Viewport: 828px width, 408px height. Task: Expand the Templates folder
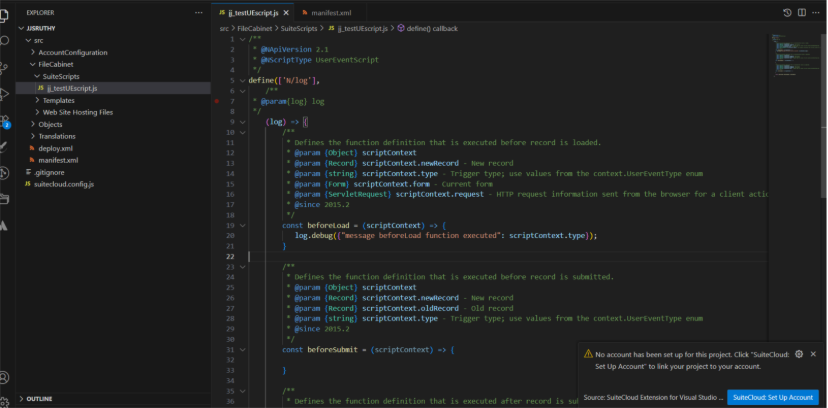58,100
